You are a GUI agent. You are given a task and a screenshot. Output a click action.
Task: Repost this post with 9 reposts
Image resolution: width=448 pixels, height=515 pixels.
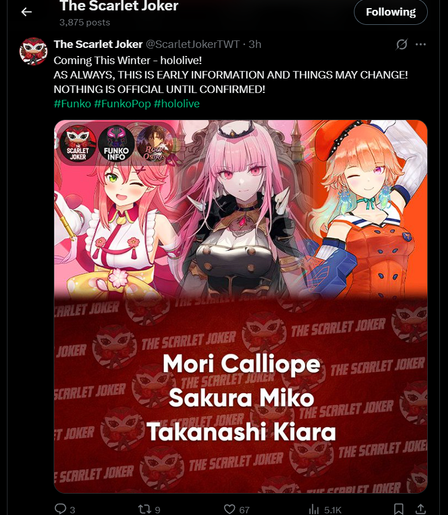coord(149,509)
